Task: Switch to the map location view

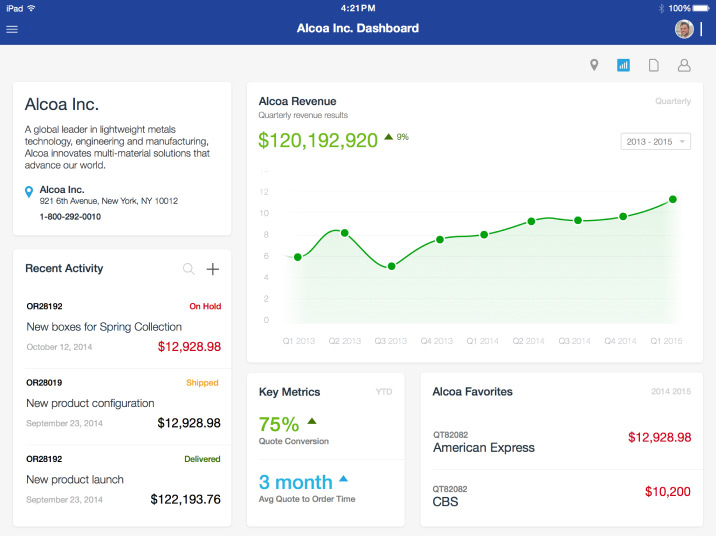Action: tap(594, 65)
